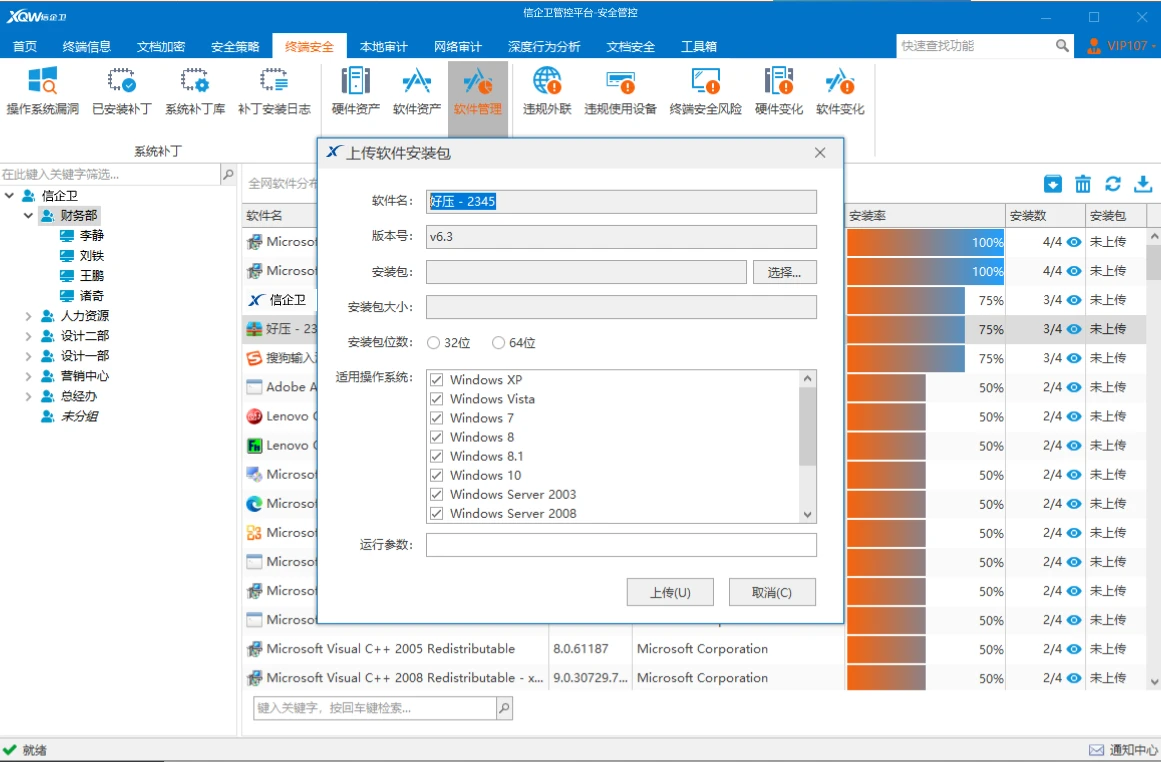
Task: Uncheck Windows XP checkbox
Action: pyautogui.click(x=437, y=380)
